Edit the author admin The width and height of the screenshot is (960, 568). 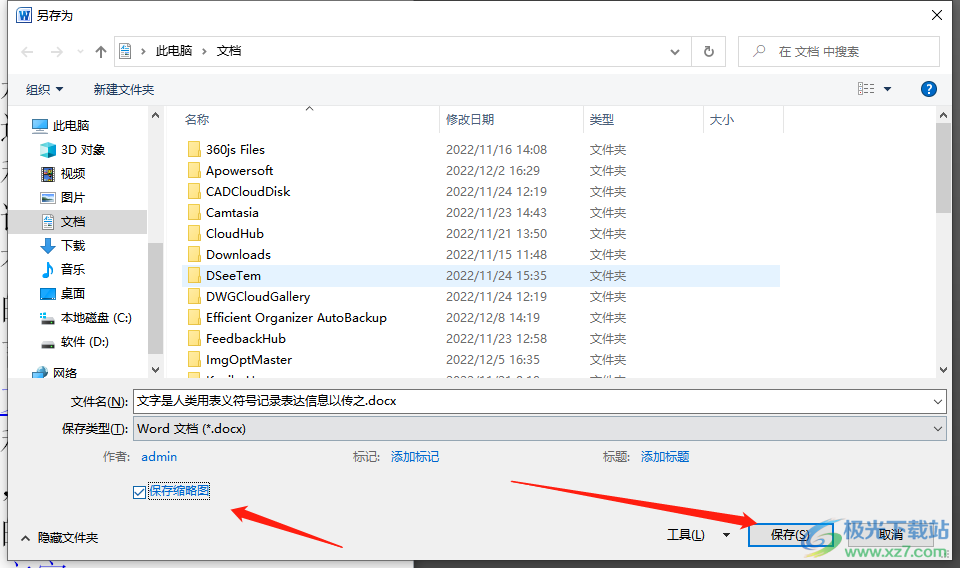(x=159, y=457)
